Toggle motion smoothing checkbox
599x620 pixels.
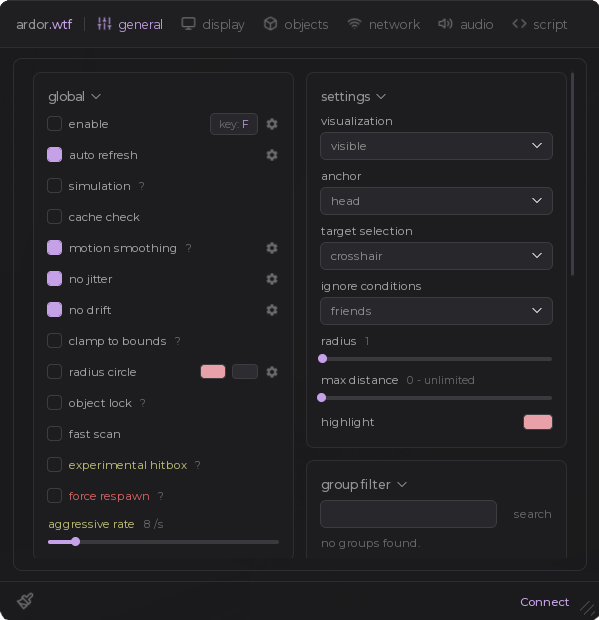click(55, 248)
